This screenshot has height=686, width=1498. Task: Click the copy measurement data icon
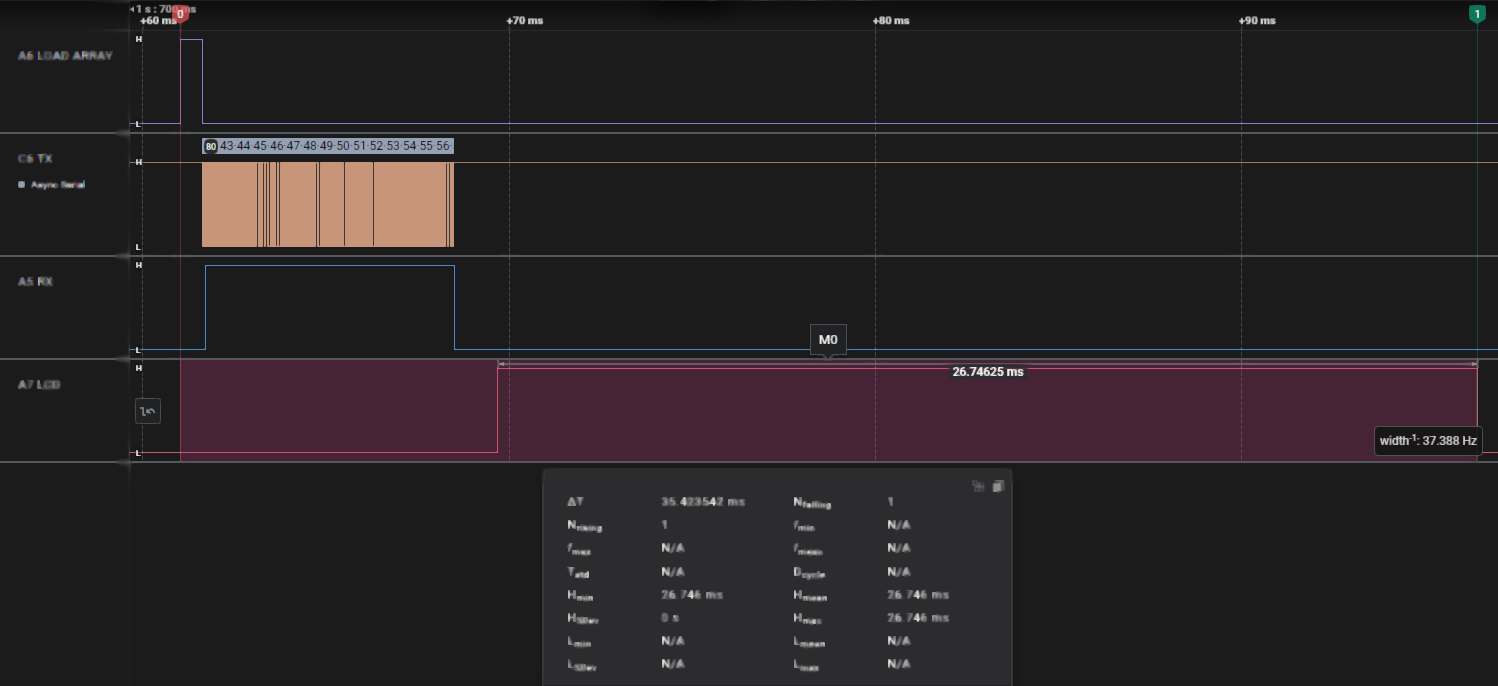[997, 486]
